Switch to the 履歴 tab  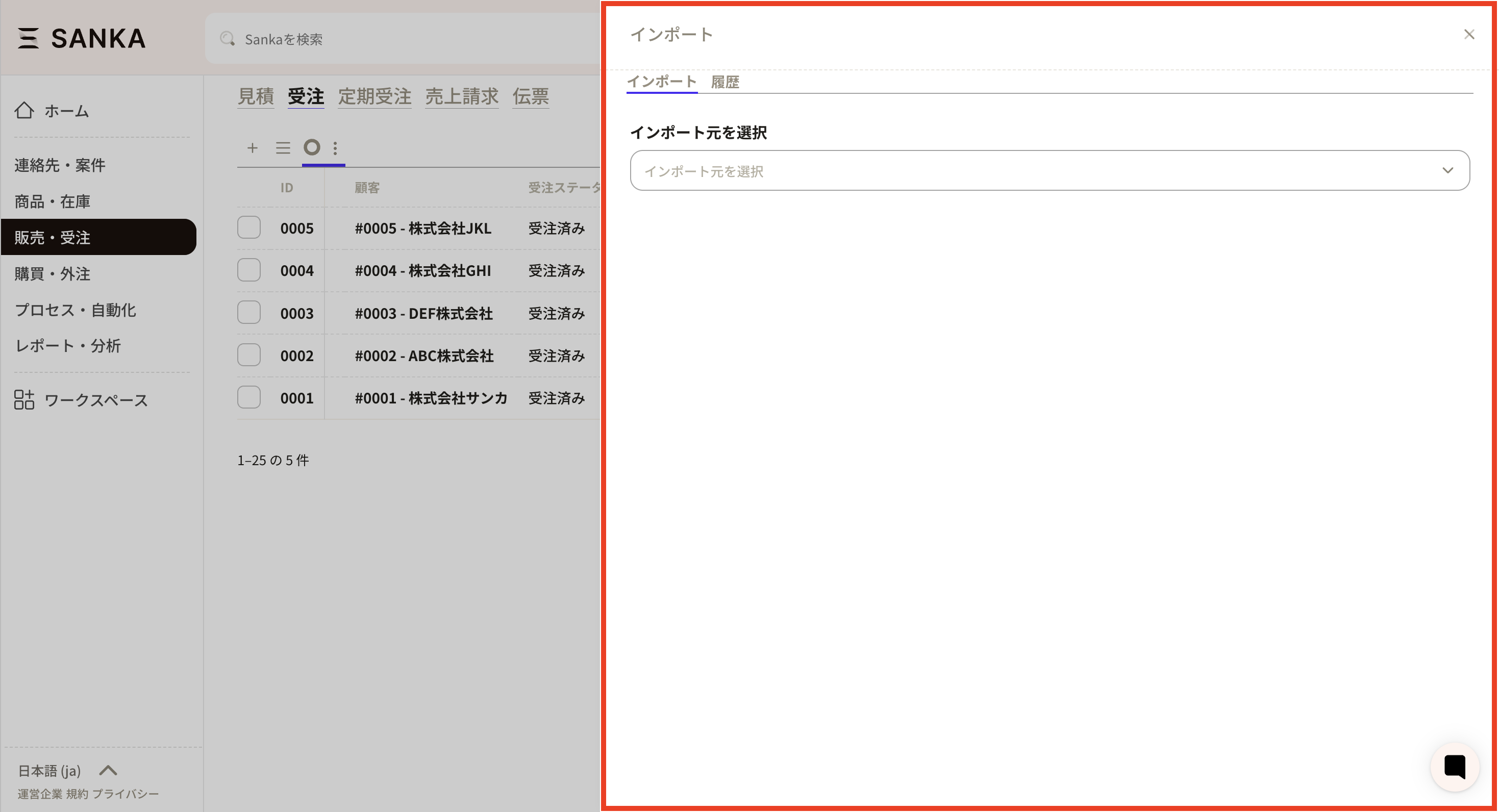click(x=724, y=82)
